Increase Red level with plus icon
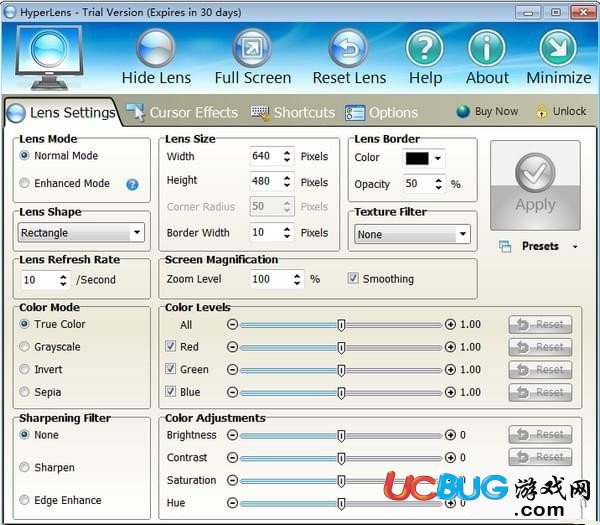 coord(450,347)
